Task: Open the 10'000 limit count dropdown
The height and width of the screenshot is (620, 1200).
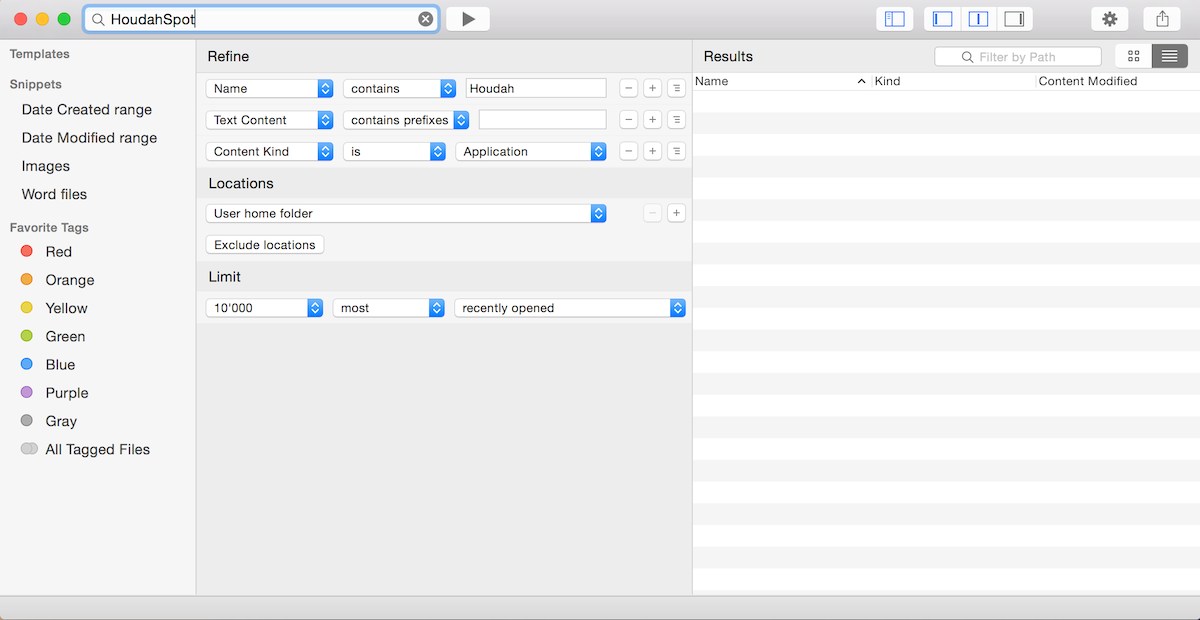Action: pos(264,308)
